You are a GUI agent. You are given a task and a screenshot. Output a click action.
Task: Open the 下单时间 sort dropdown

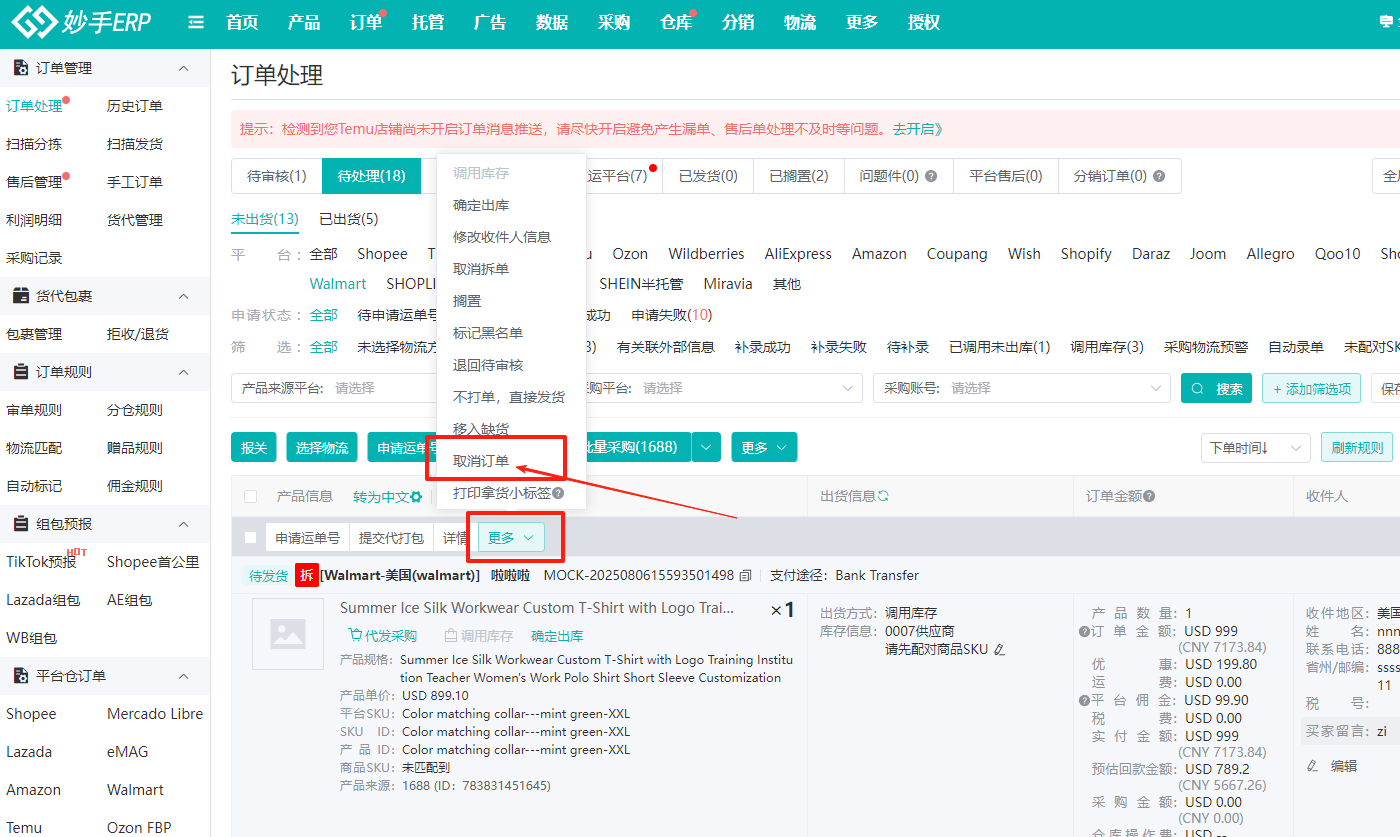point(1255,448)
